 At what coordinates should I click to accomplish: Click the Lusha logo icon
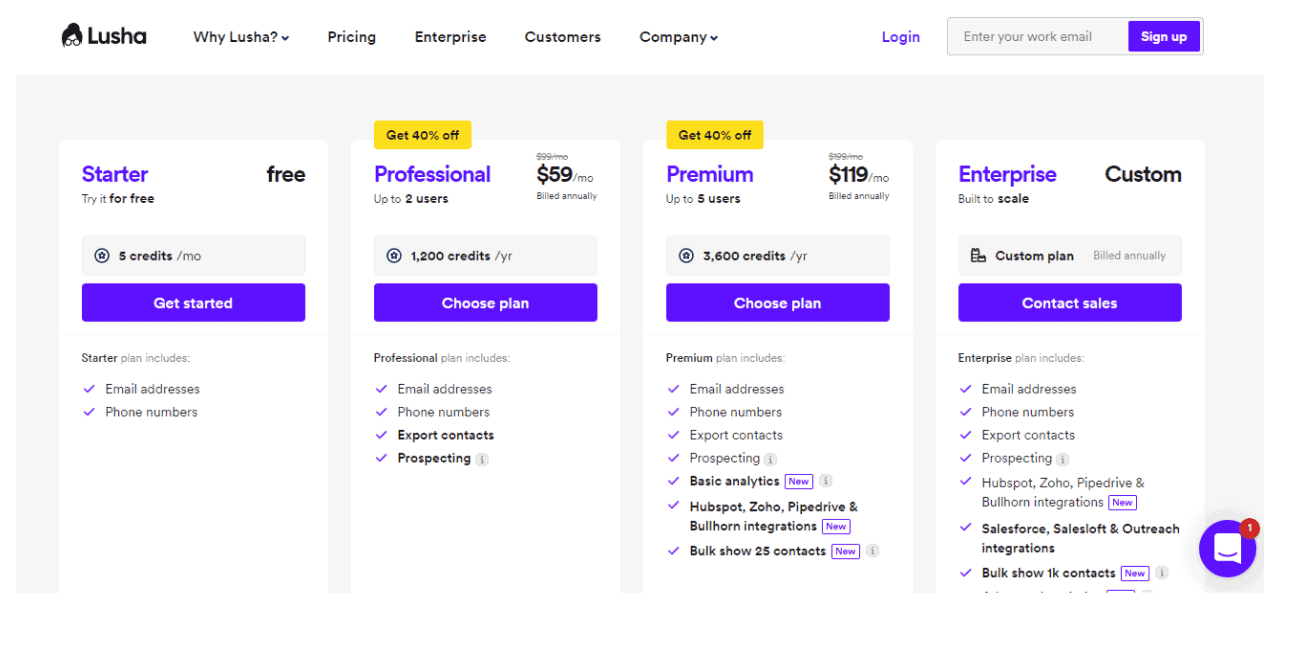pyautogui.click(x=72, y=37)
